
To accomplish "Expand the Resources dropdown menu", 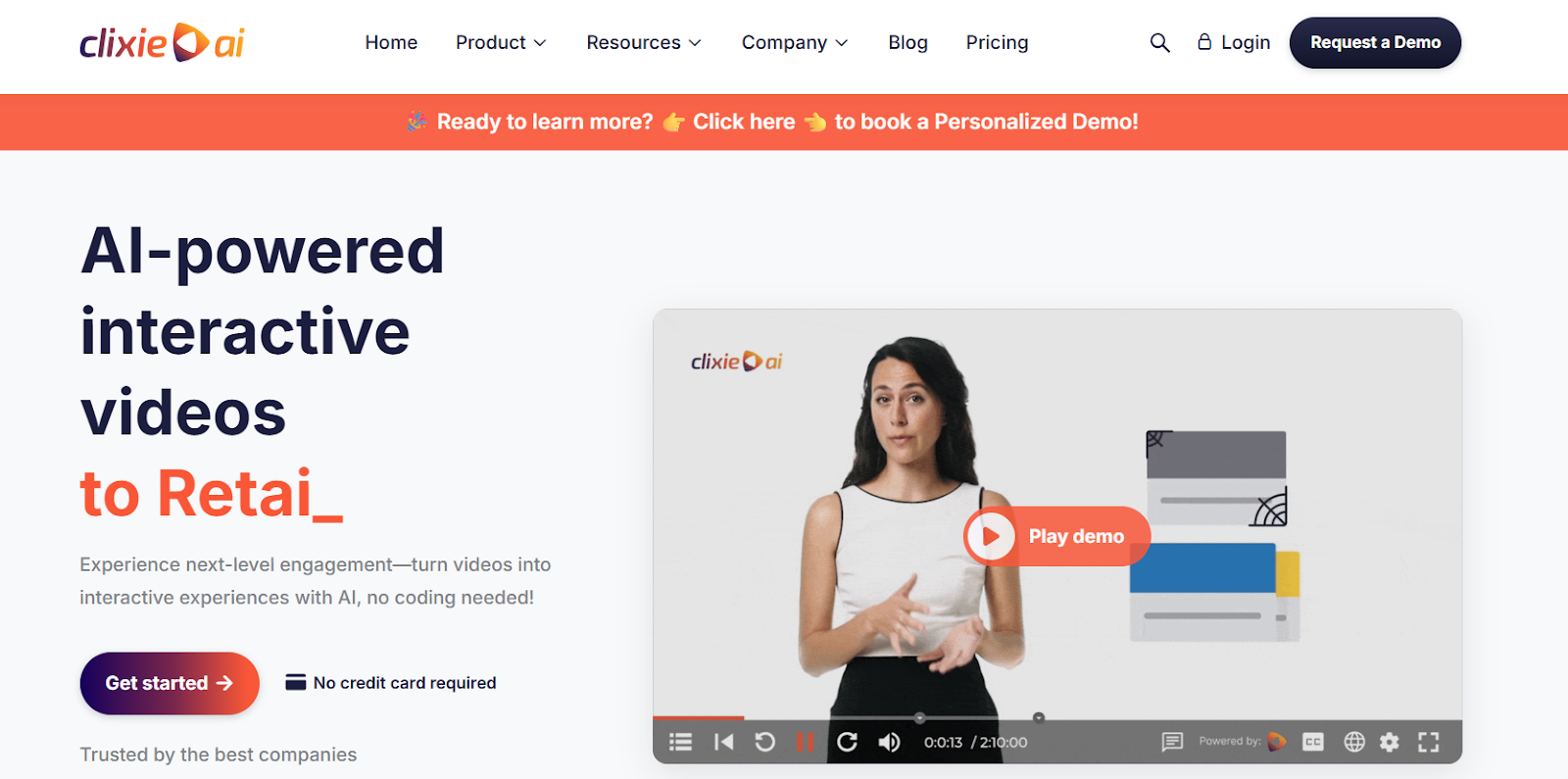I will (644, 42).
